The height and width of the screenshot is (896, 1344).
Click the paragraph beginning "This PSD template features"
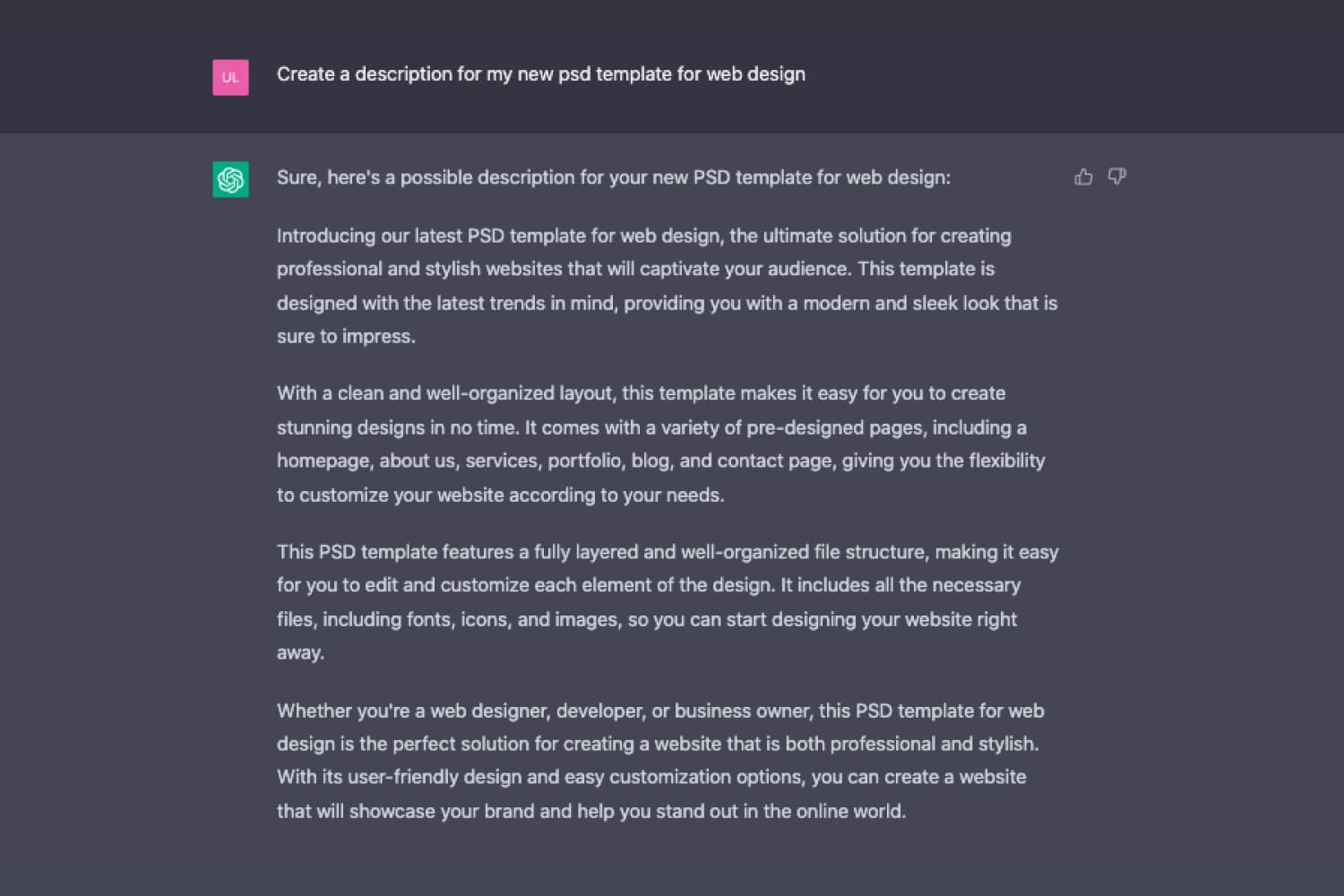668,602
